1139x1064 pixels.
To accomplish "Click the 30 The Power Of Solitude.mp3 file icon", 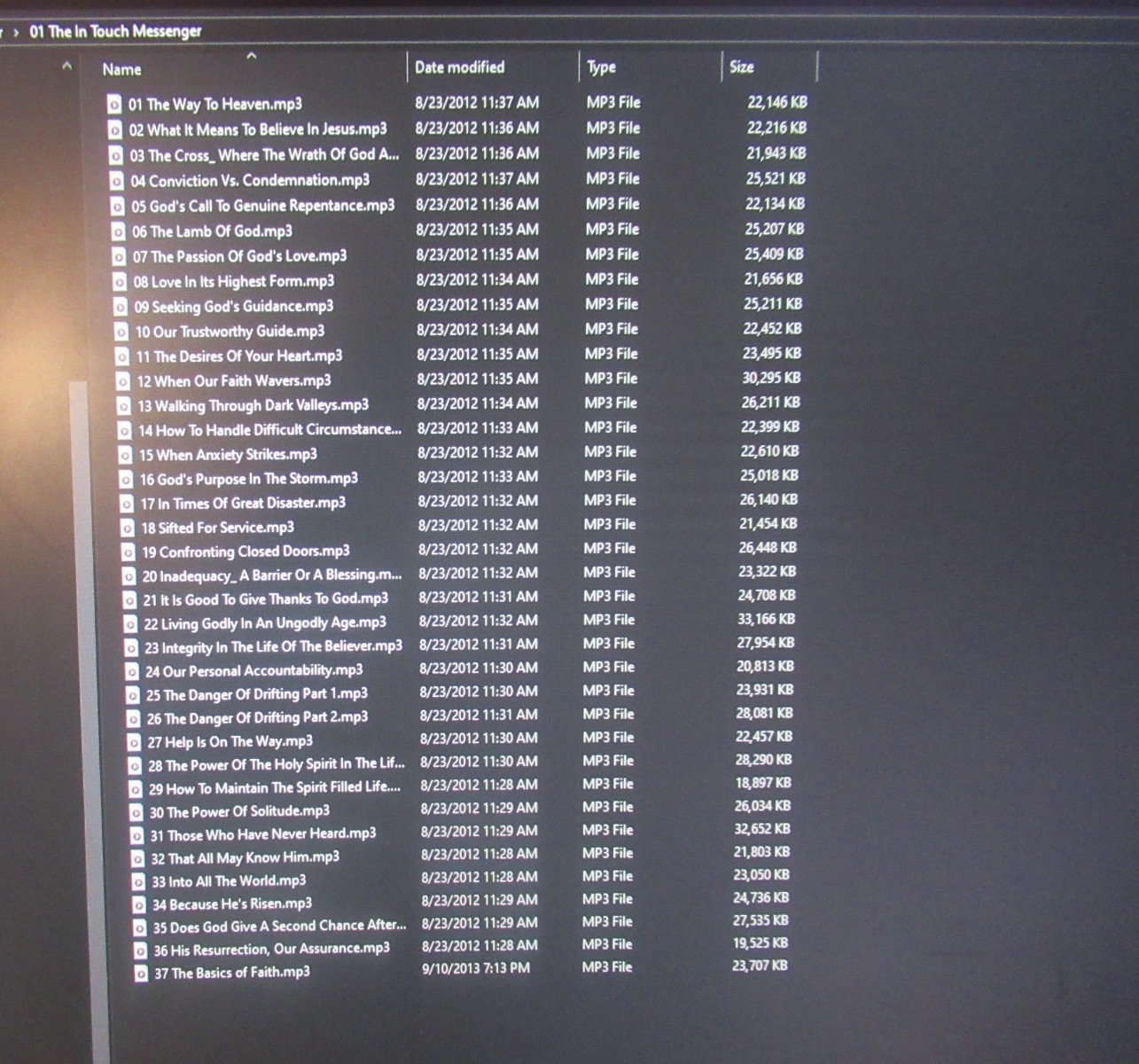I will [x=136, y=812].
